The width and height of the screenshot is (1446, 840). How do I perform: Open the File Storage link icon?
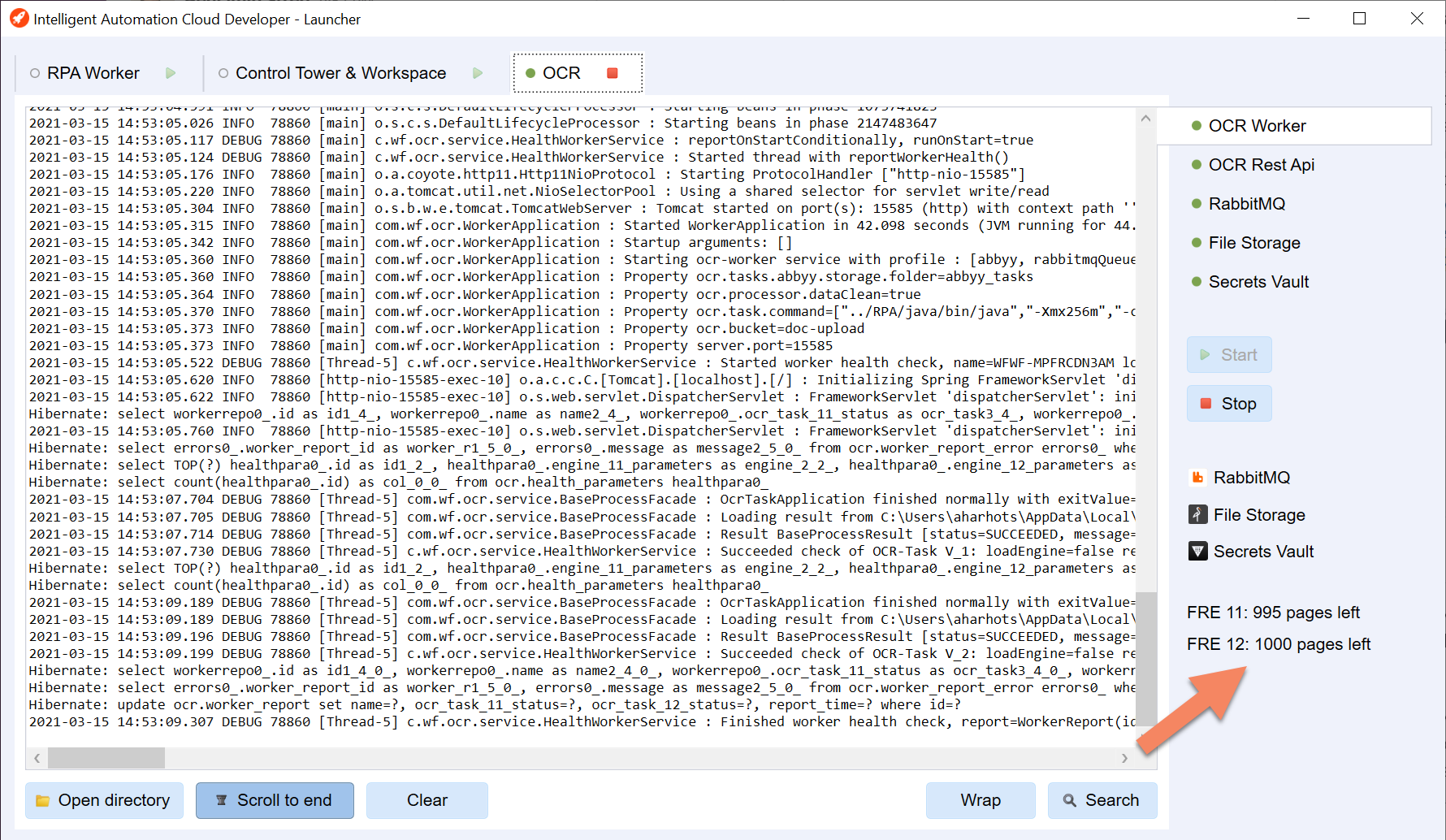(x=1197, y=514)
